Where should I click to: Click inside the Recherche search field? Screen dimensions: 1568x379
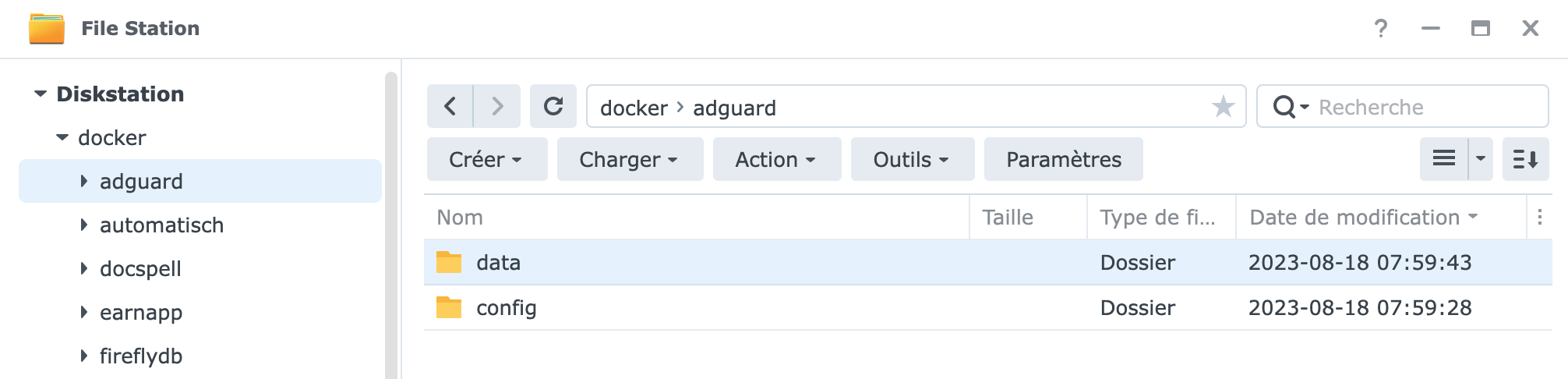tap(1428, 106)
